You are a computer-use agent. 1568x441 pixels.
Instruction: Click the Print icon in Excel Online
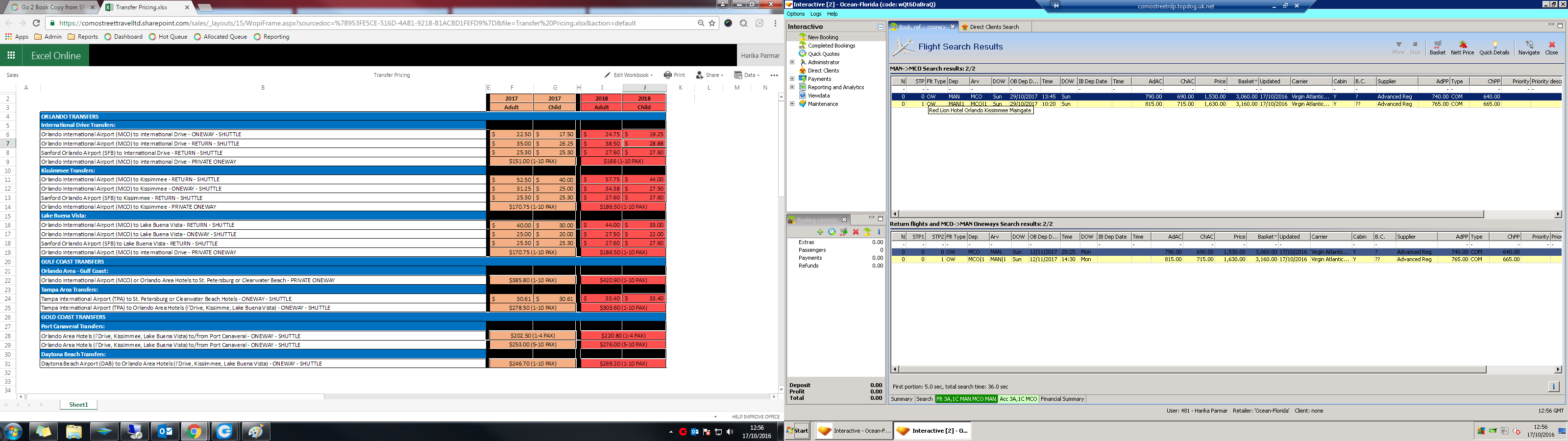pyautogui.click(x=674, y=75)
